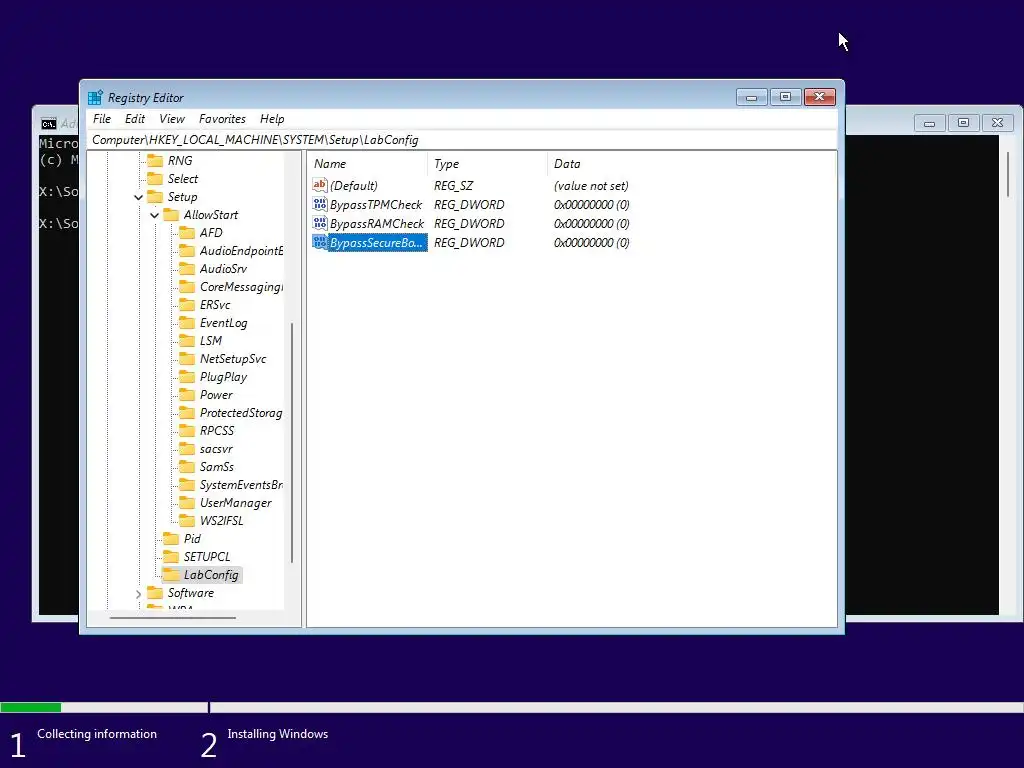This screenshot has height=768, width=1024.
Task: Select the AudioEndpointE key label
Action: (241, 251)
